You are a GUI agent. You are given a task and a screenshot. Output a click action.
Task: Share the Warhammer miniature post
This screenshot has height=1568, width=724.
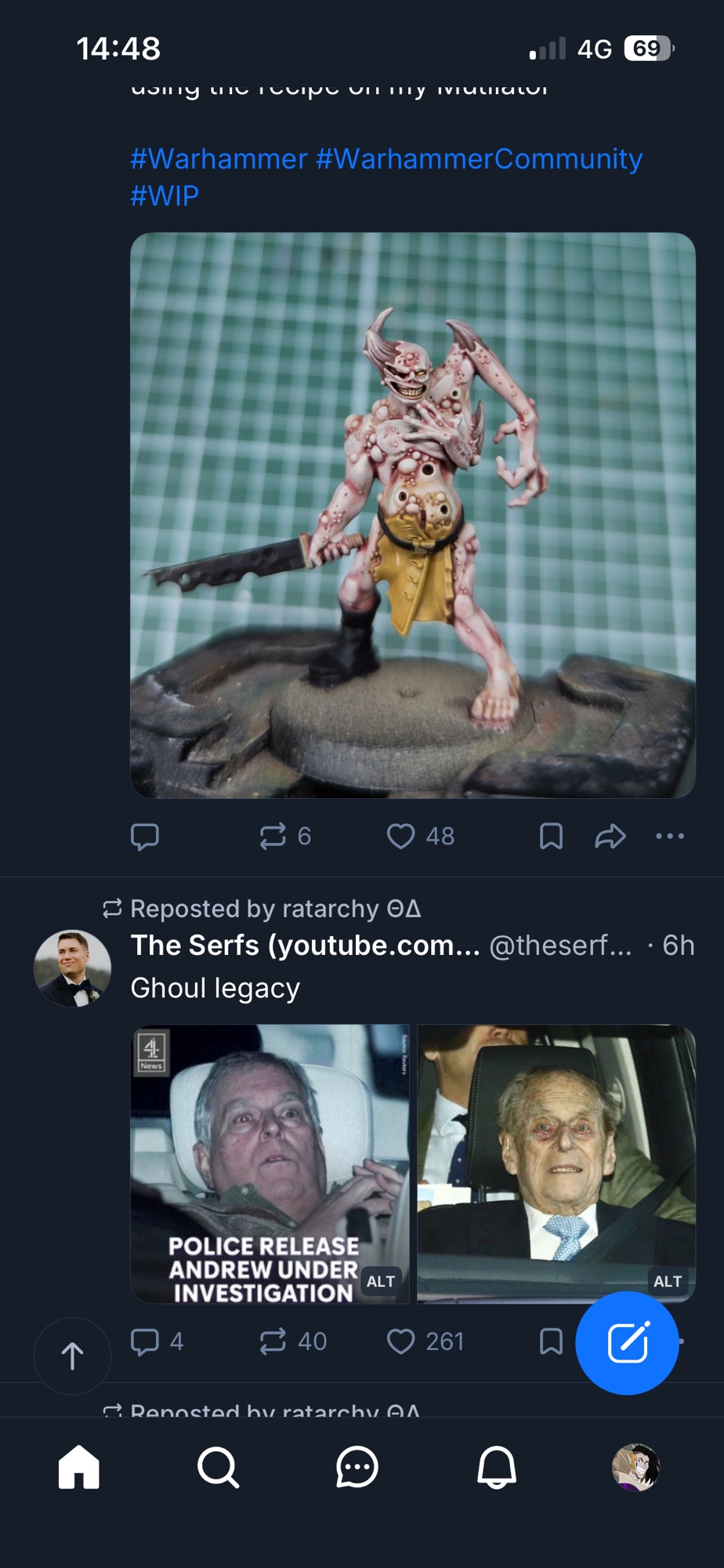pos(610,837)
